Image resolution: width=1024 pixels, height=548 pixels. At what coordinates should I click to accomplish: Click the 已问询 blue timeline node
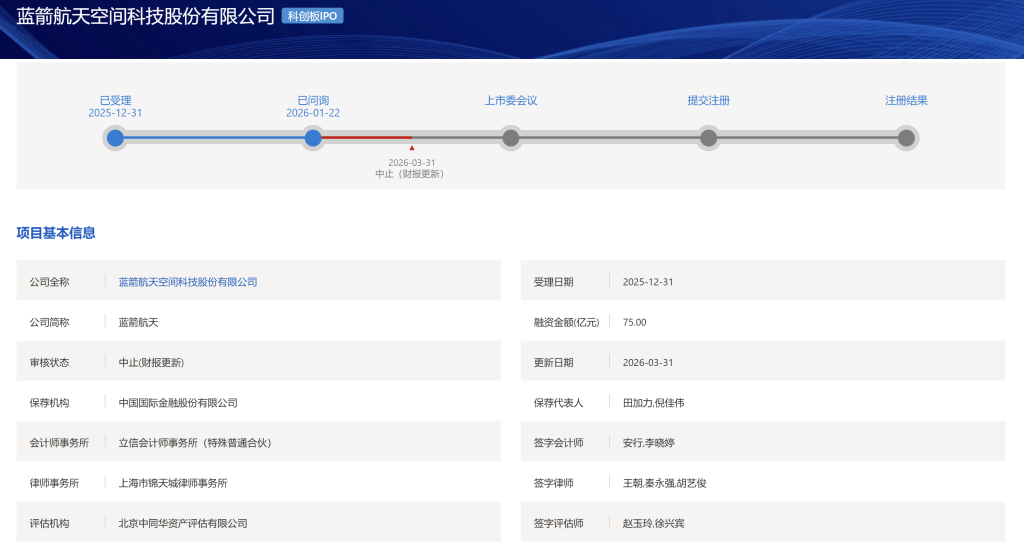click(313, 138)
